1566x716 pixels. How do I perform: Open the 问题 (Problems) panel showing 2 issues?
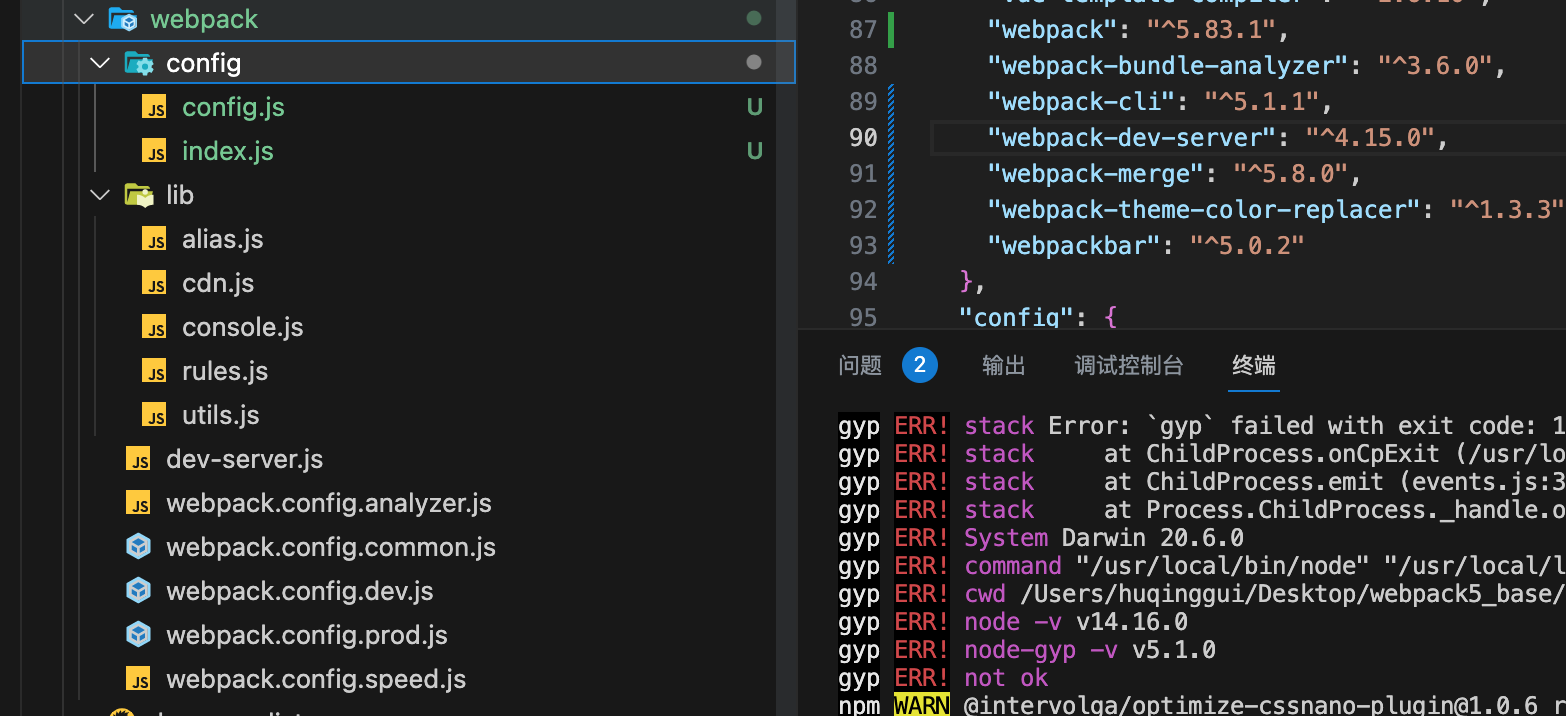(x=860, y=365)
